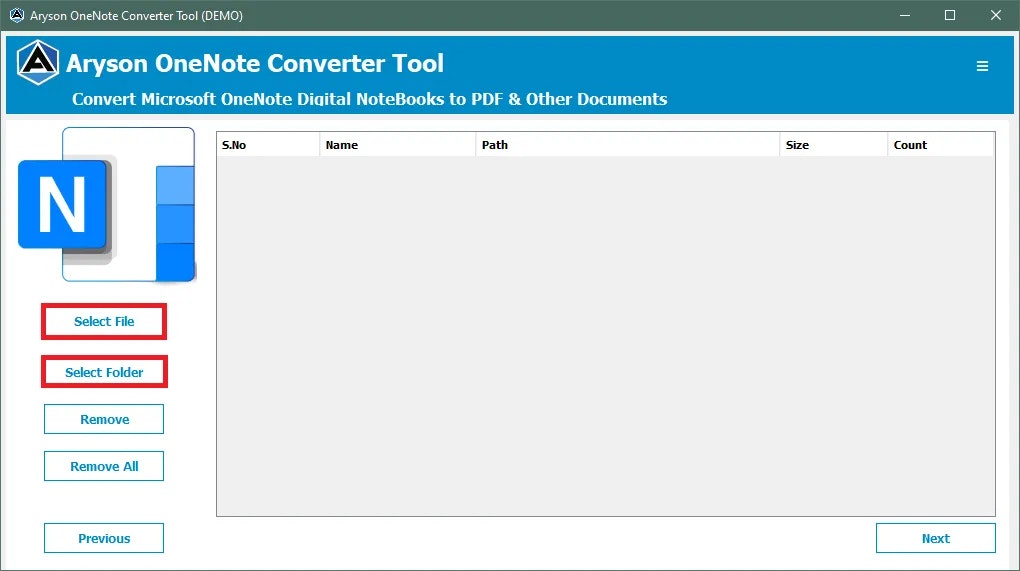Click the 'Convert Microsoft OneNote Digital NoteBooks' subtitle
Viewport: 1020px width, 571px height.
point(369,100)
